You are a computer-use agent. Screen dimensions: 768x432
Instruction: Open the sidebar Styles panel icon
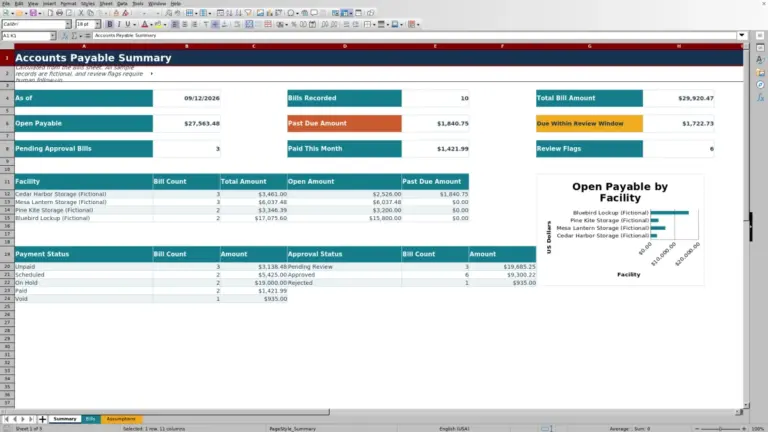point(760,59)
